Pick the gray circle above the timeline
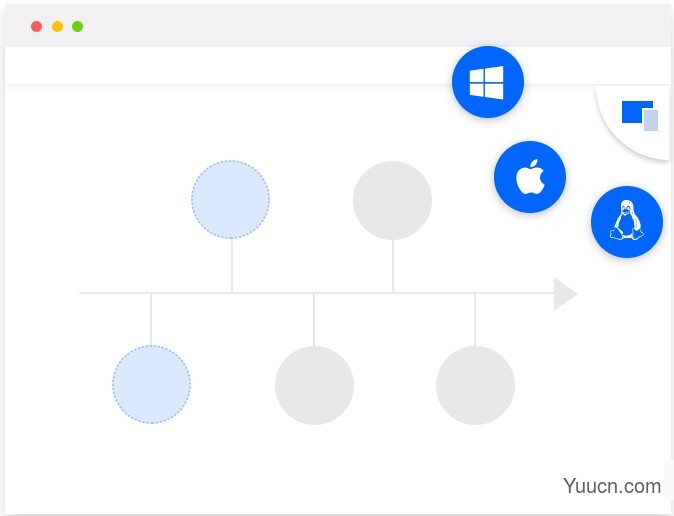Image resolution: width=674 pixels, height=516 pixels. click(x=392, y=200)
